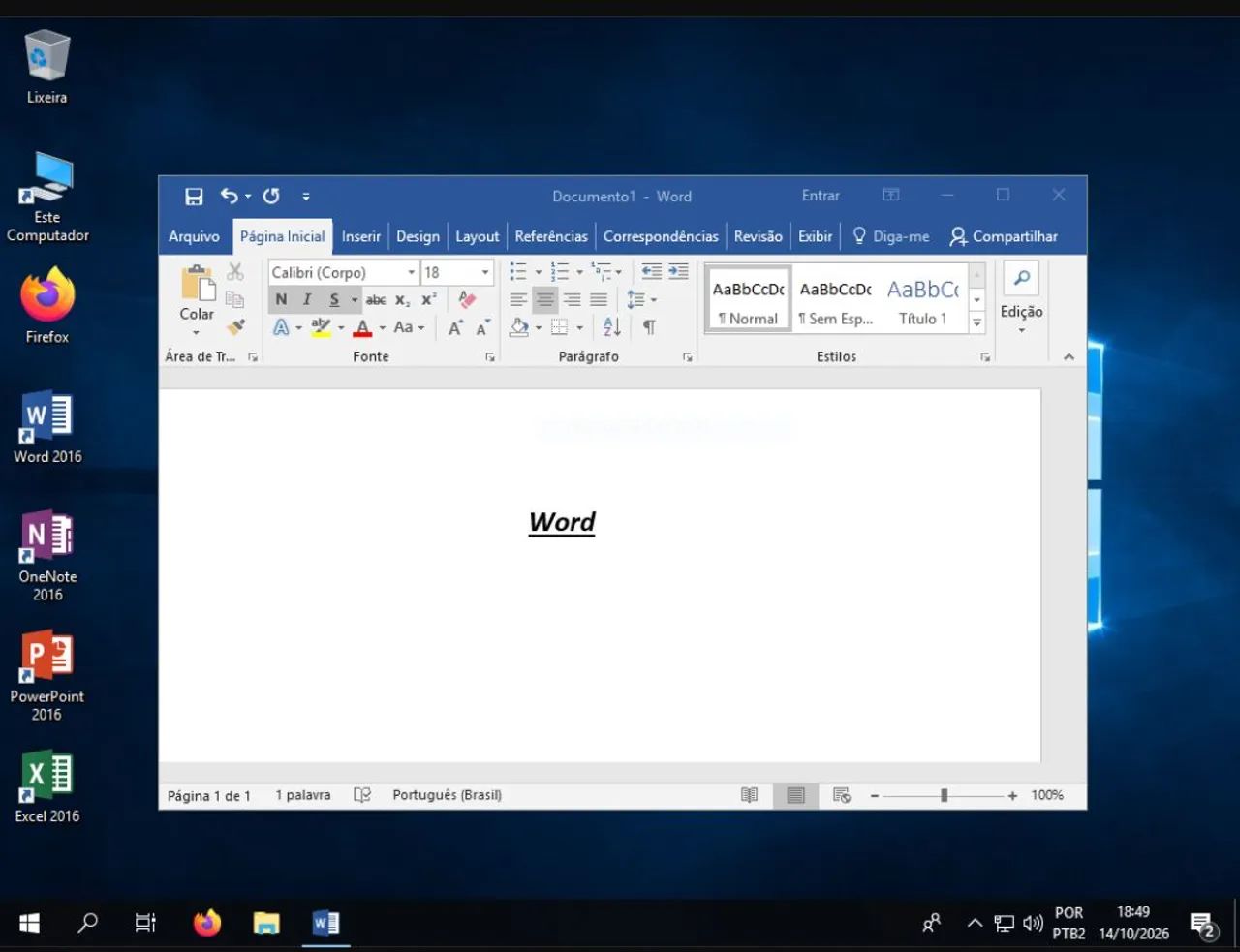
Task: Decrease font size with the smaller A
Action: [482, 328]
